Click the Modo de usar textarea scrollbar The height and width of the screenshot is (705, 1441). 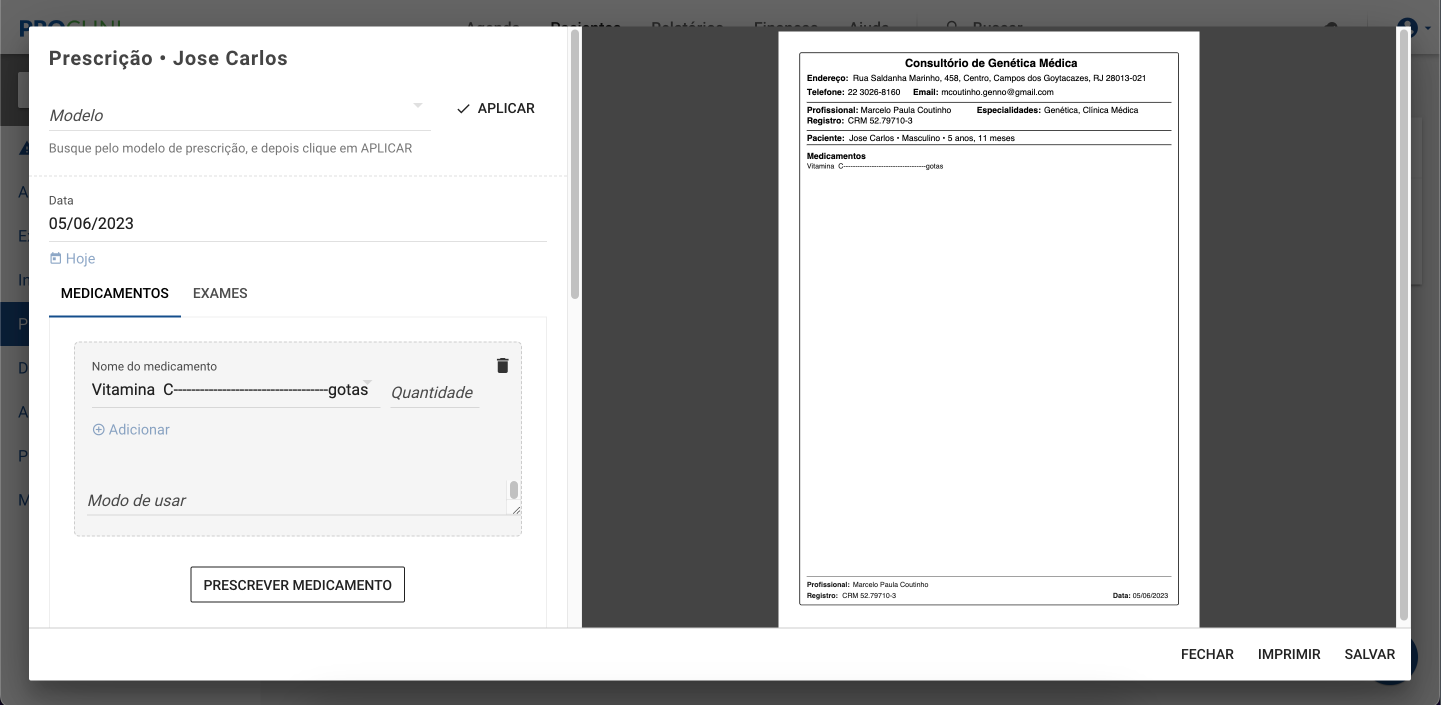coord(514,489)
